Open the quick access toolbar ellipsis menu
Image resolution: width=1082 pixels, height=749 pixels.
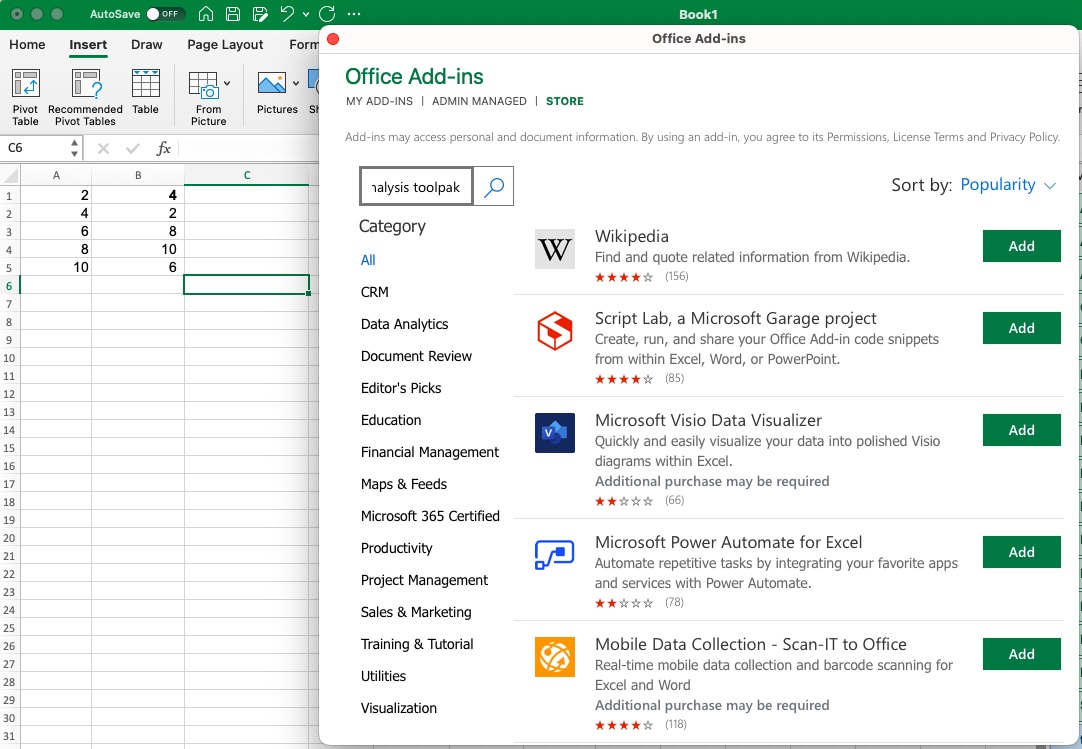pos(354,14)
